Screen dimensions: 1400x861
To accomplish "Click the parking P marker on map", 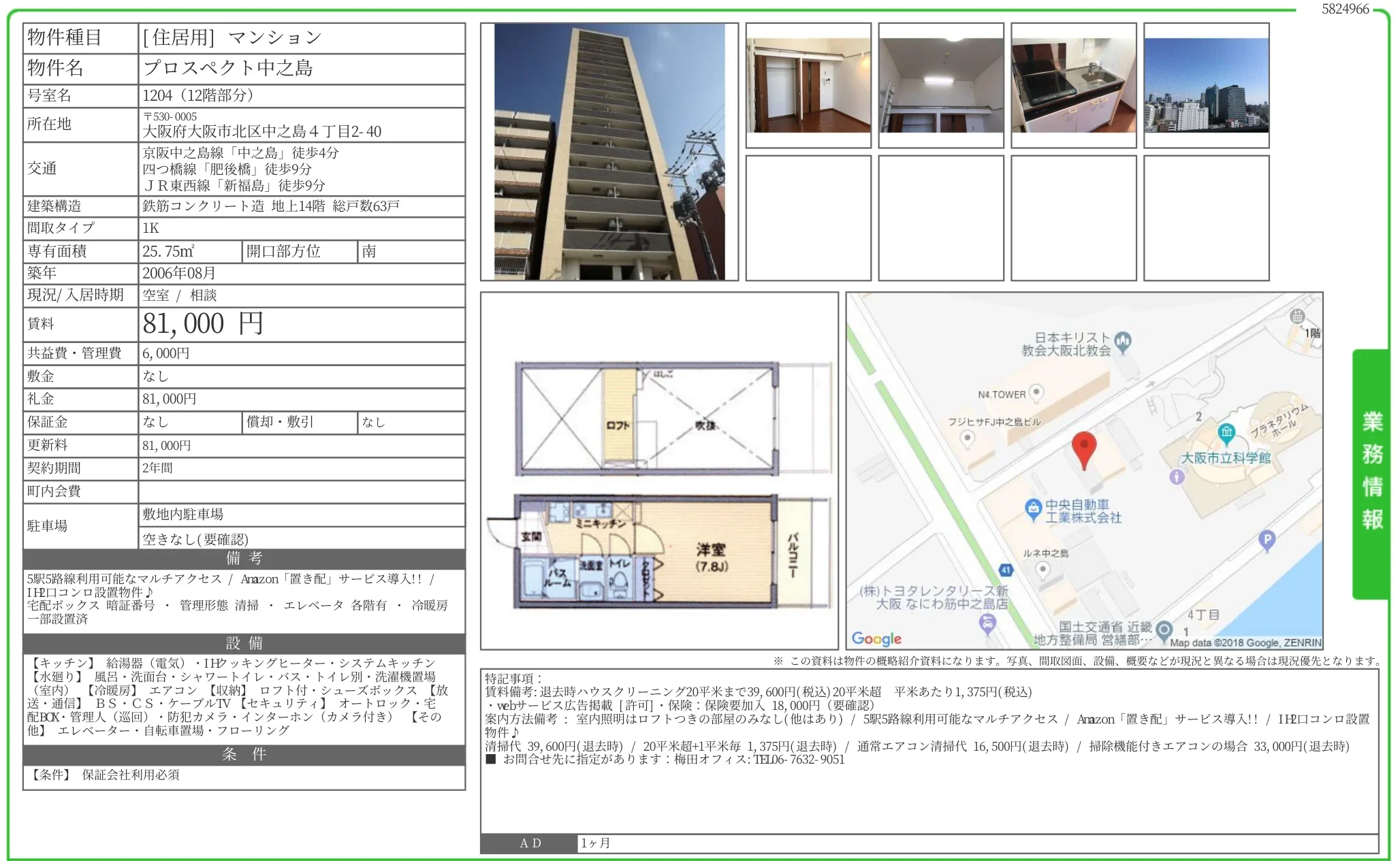I will pos(1266,540).
